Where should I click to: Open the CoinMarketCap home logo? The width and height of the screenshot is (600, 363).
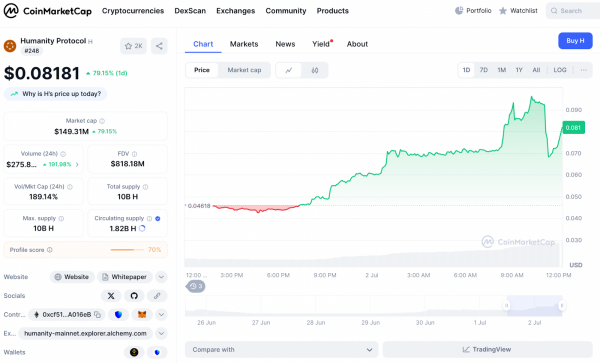pyautogui.click(x=48, y=11)
